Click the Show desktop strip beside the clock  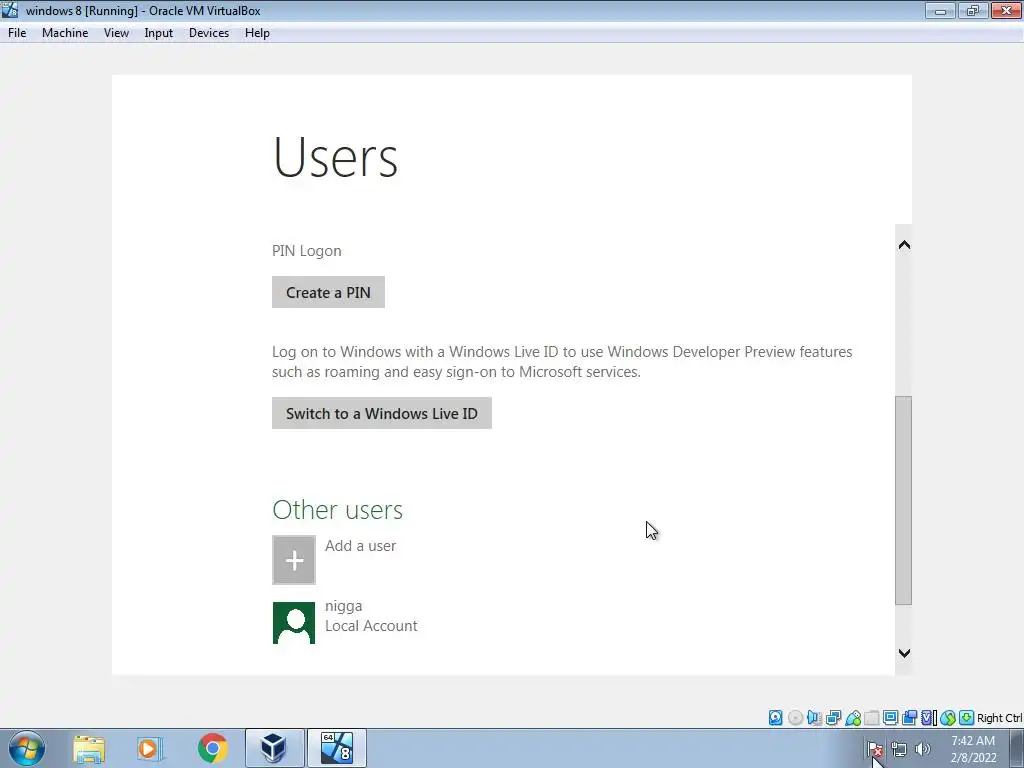coord(1017,748)
